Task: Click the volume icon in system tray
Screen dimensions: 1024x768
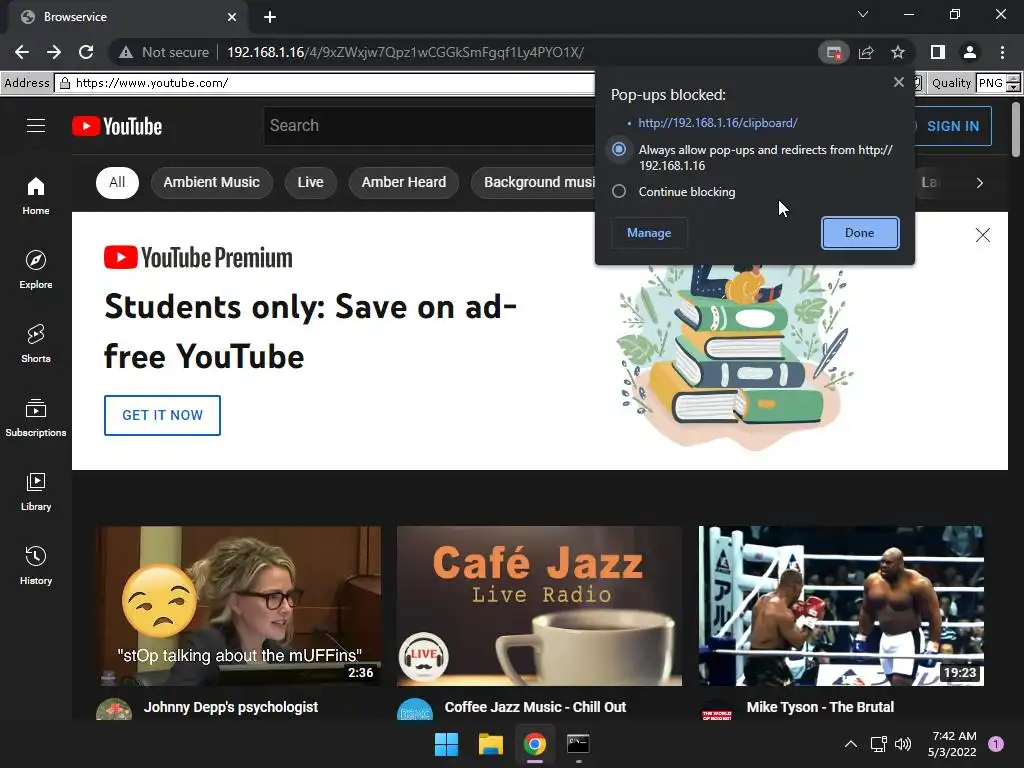Action: pos(903,744)
